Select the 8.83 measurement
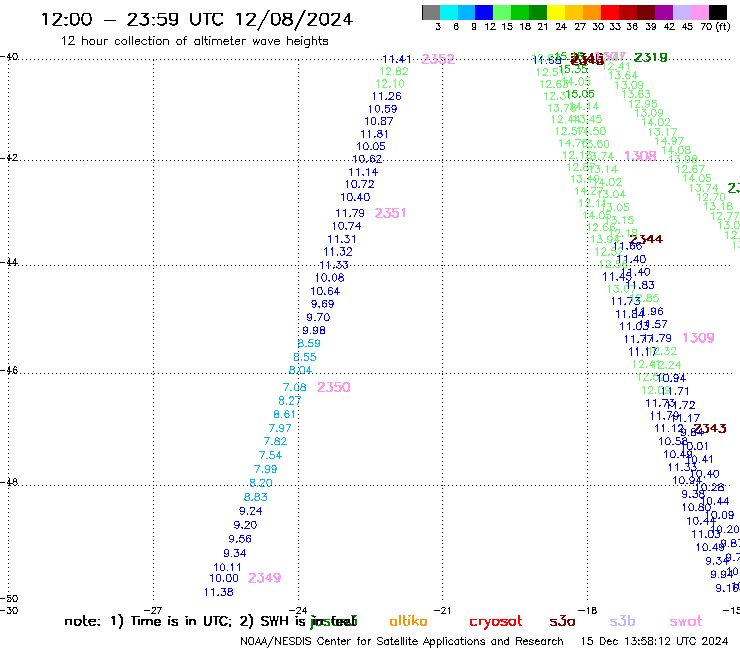Image resolution: width=740 pixels, height=650 pixels. click(x=256, y=497)
